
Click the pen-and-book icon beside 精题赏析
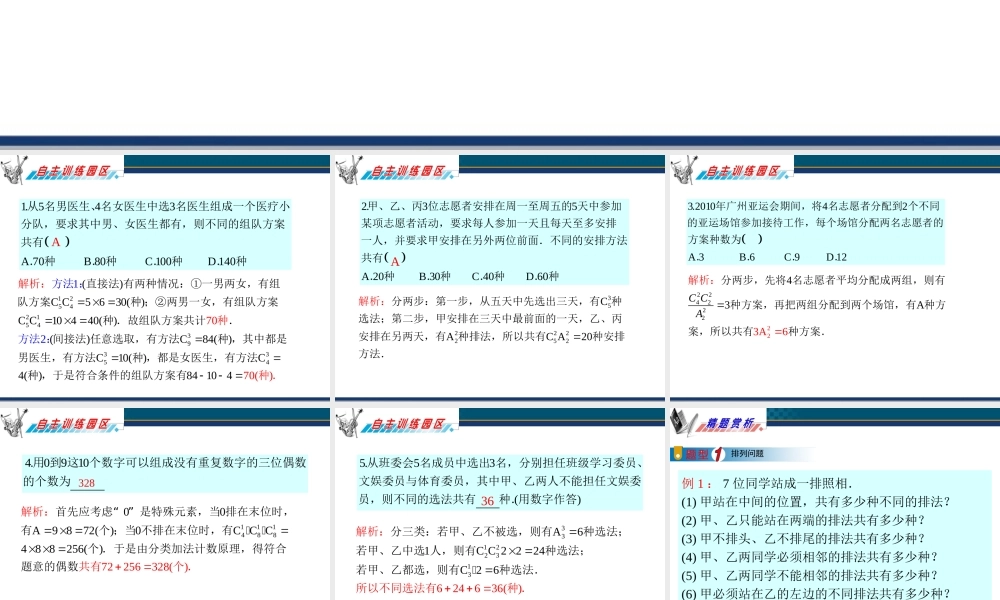pyautogui.click(x=684, y=422)
